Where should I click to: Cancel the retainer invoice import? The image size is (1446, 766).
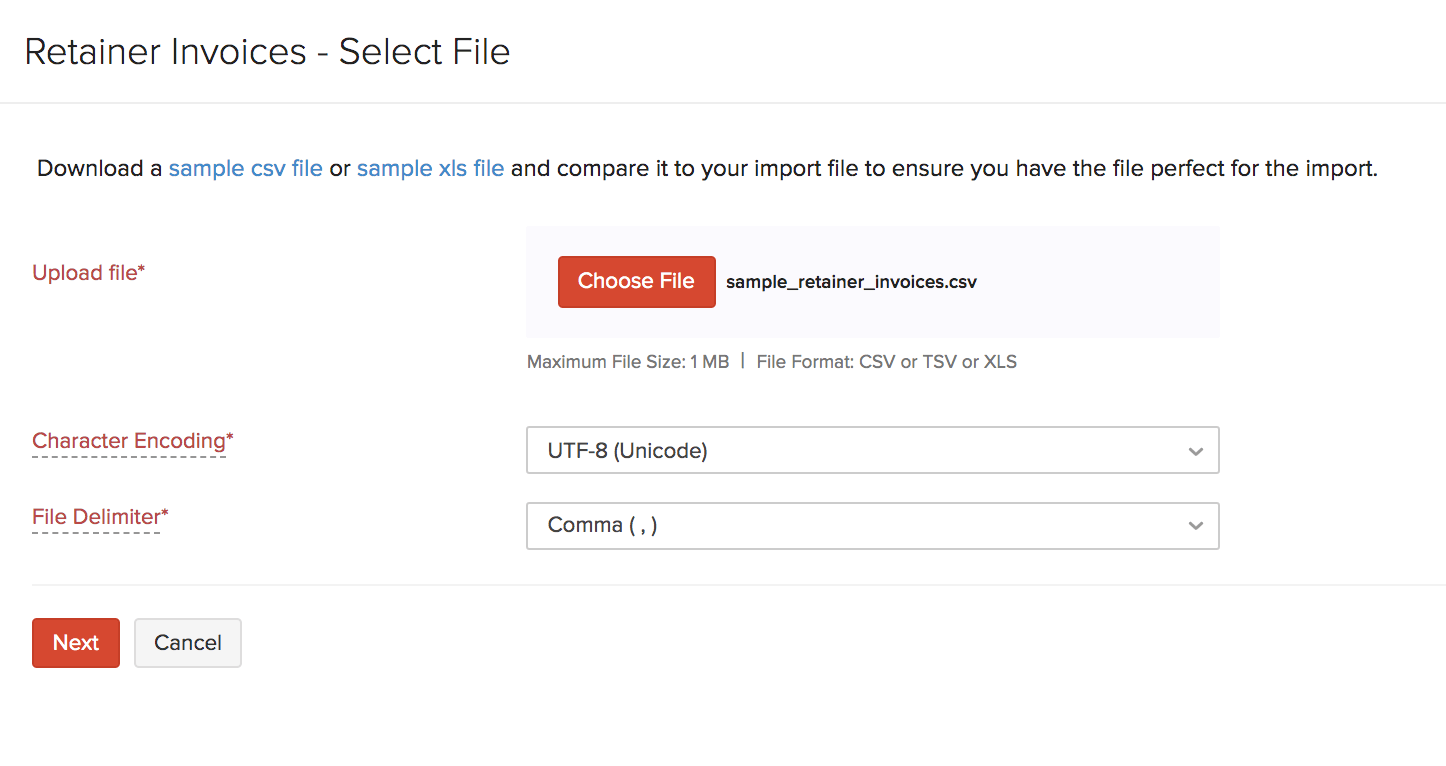[187, 642]
